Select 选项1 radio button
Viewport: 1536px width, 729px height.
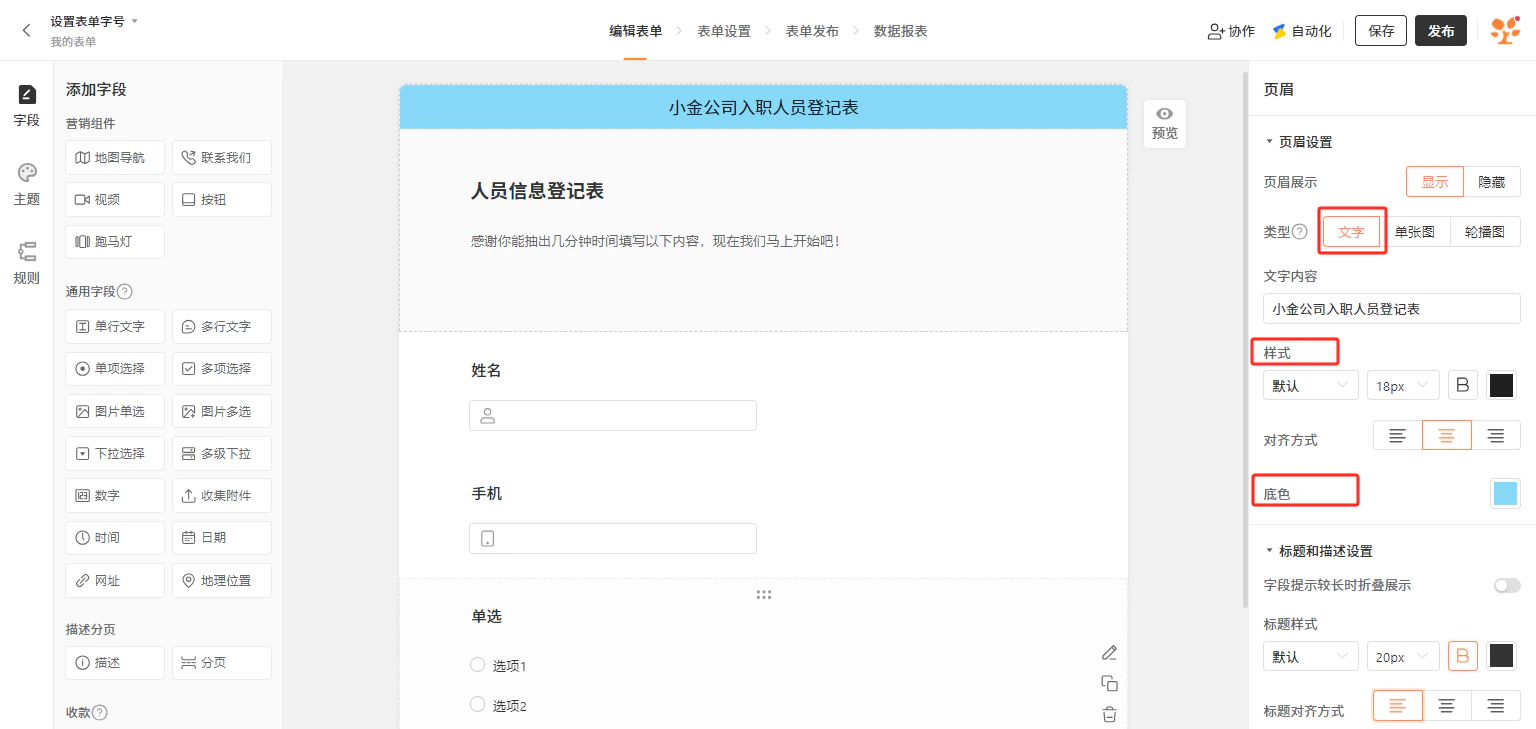tap(477, 665)
